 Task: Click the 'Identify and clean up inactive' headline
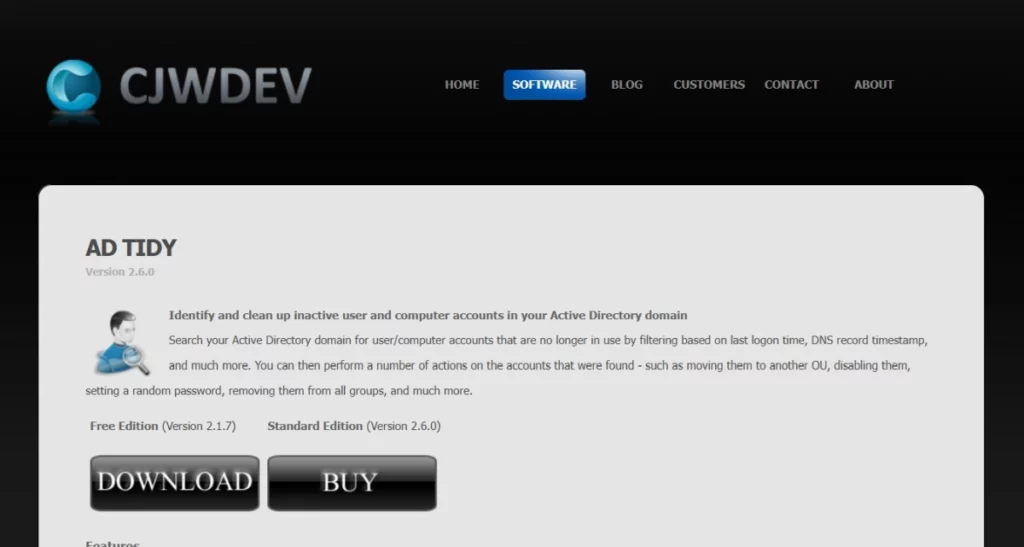tap(428, 315)
